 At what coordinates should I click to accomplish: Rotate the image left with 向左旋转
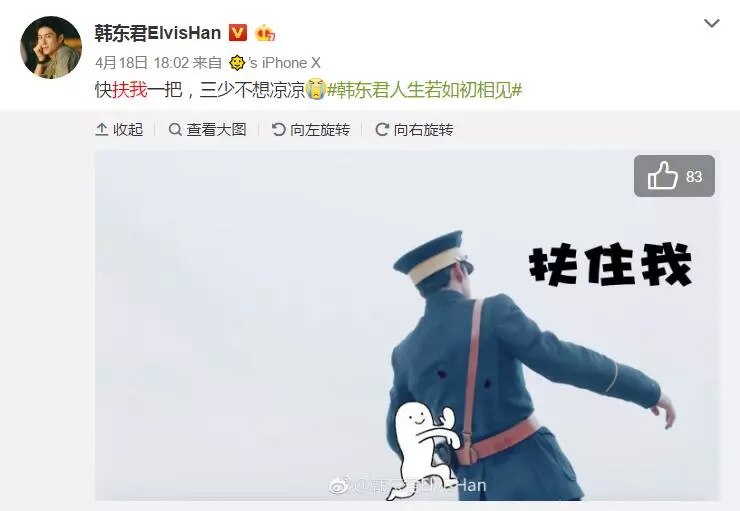pos(311,129)
